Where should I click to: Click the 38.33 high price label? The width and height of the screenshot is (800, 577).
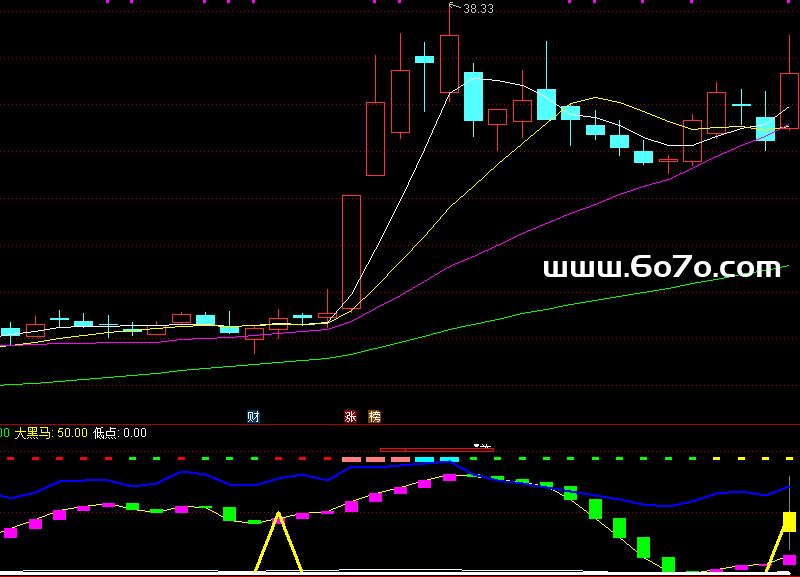click(x=479, y=9)
